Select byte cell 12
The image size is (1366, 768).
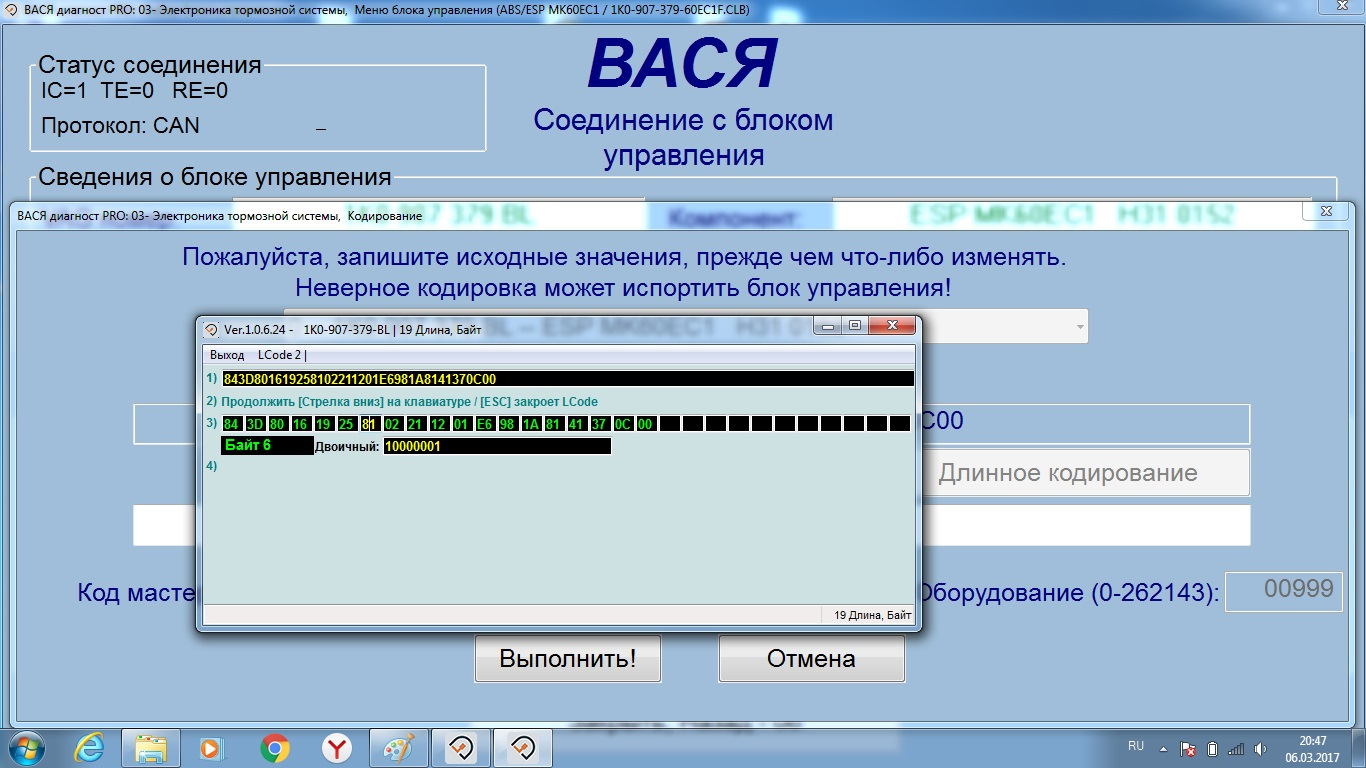439,424
